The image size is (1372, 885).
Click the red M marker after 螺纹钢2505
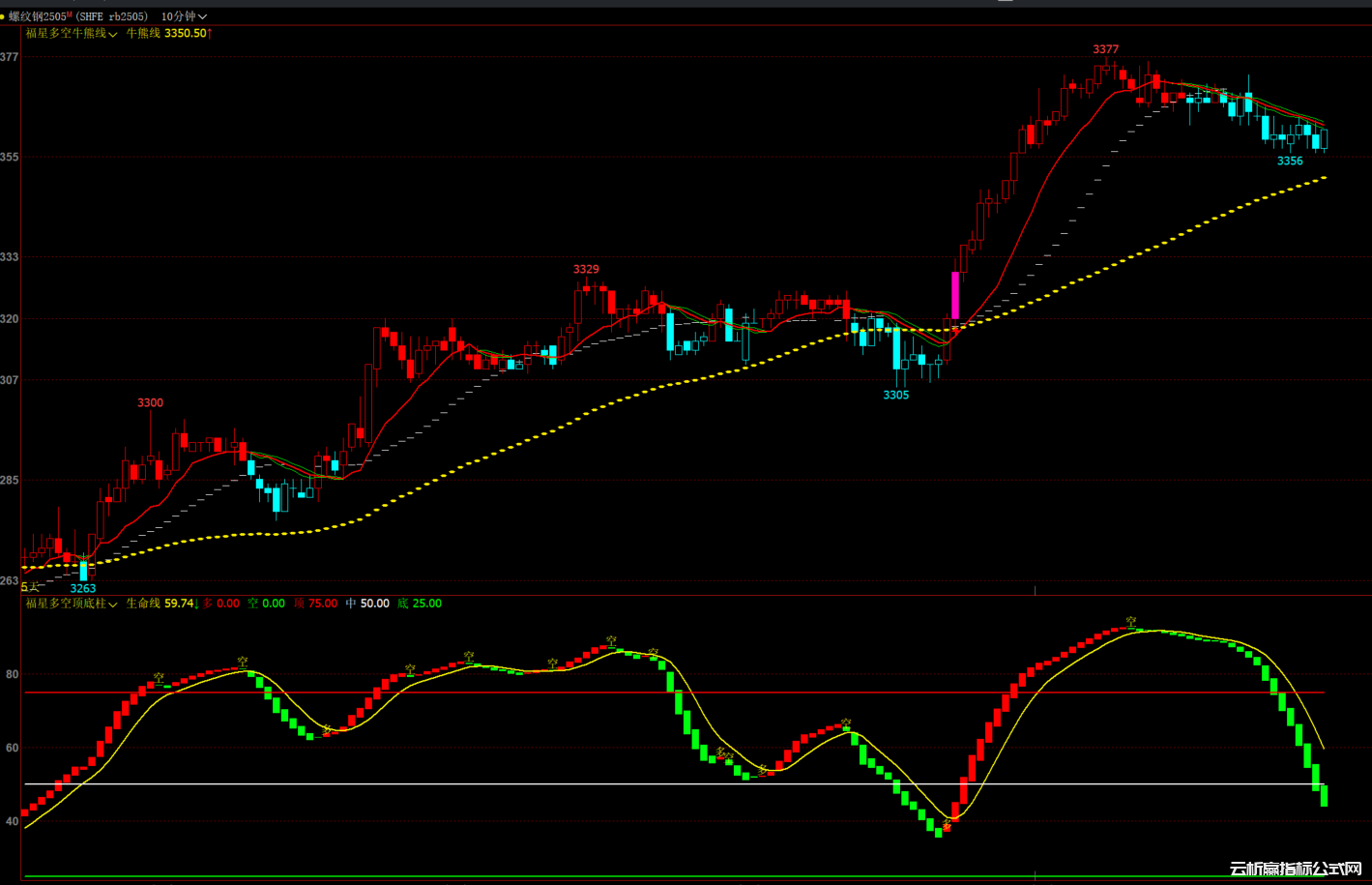(x=70, y=15)
